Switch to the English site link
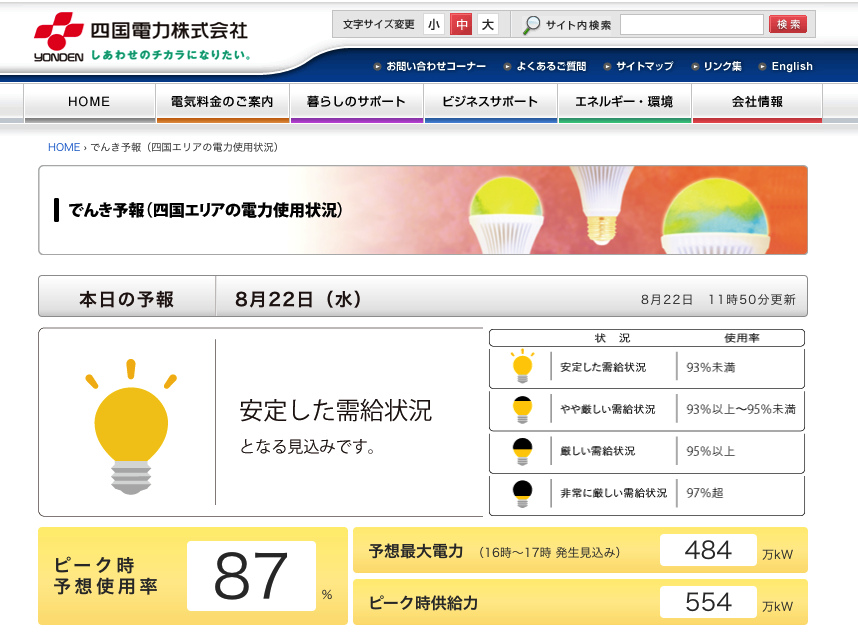Image resolution: width=858 pixels, height=644 pixels. pos(792,67)
